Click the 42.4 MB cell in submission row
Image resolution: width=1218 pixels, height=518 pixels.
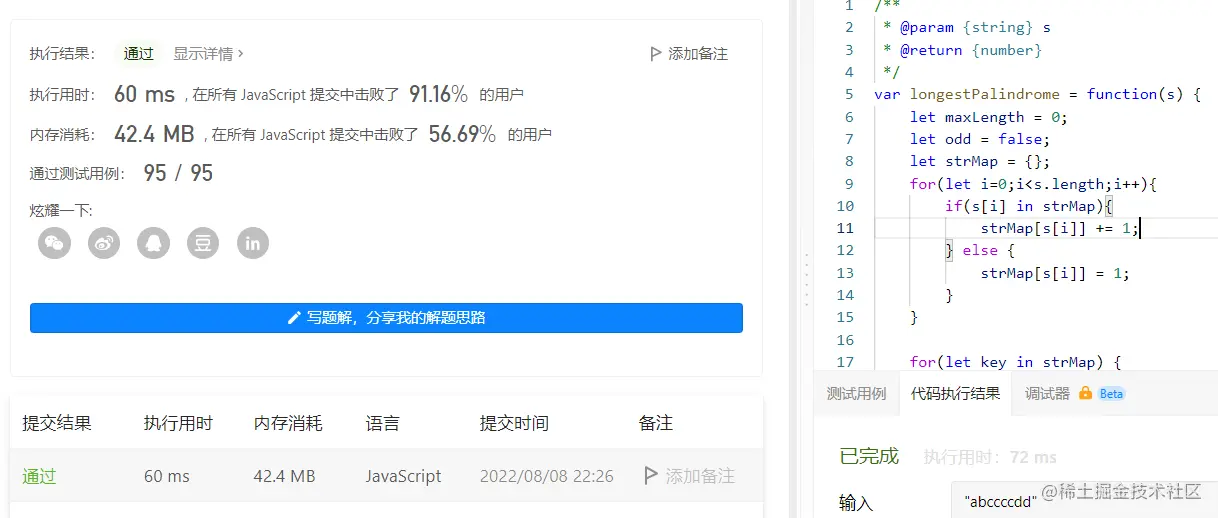pyautogui.click(x=285, y=476)
